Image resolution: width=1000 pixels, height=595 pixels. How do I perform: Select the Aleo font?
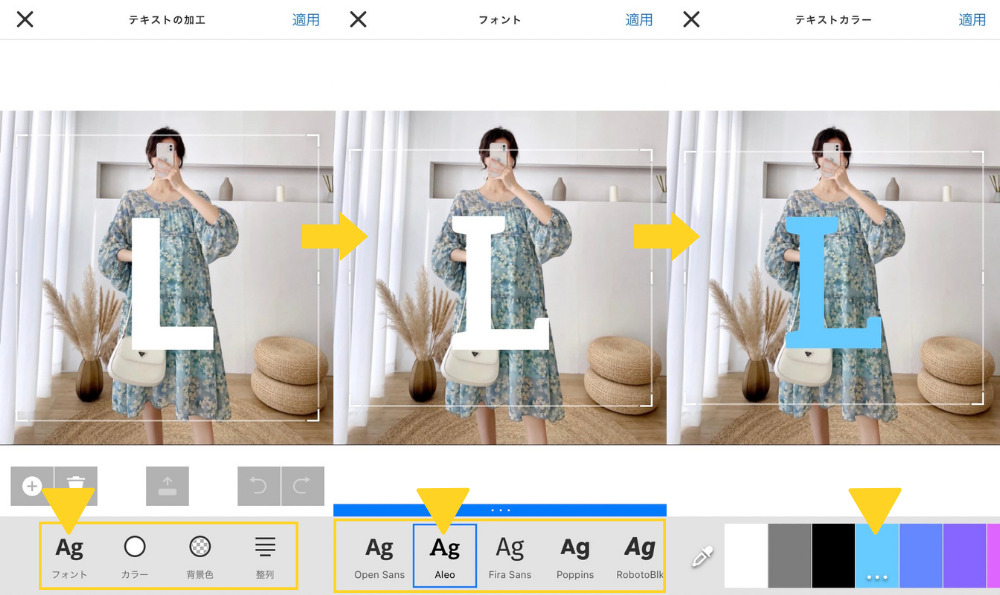tap(445, 556)
